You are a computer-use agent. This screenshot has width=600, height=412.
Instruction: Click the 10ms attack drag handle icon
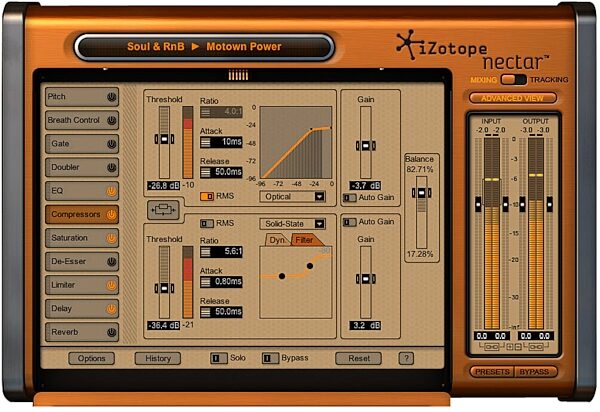click(205, 142)
